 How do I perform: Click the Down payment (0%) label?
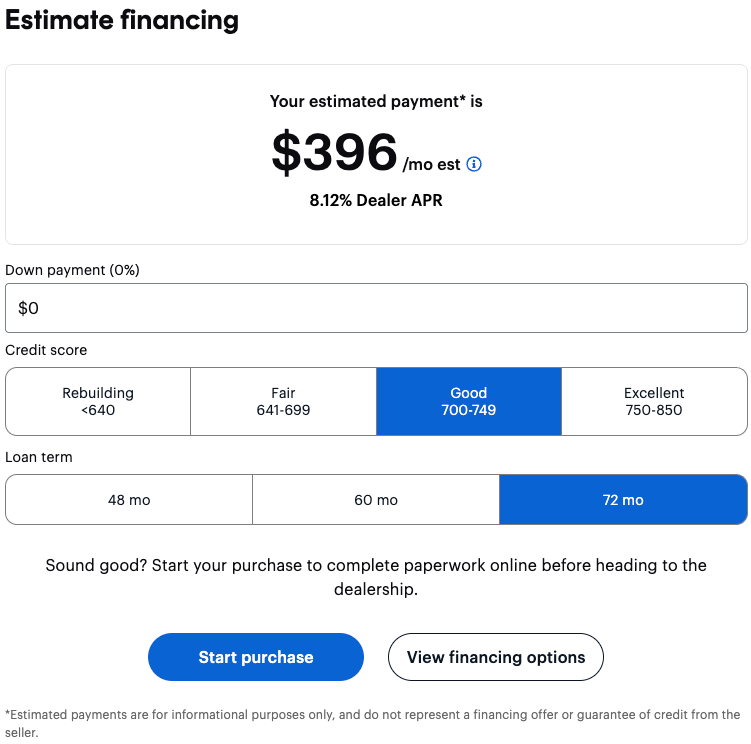click(72, 270)
